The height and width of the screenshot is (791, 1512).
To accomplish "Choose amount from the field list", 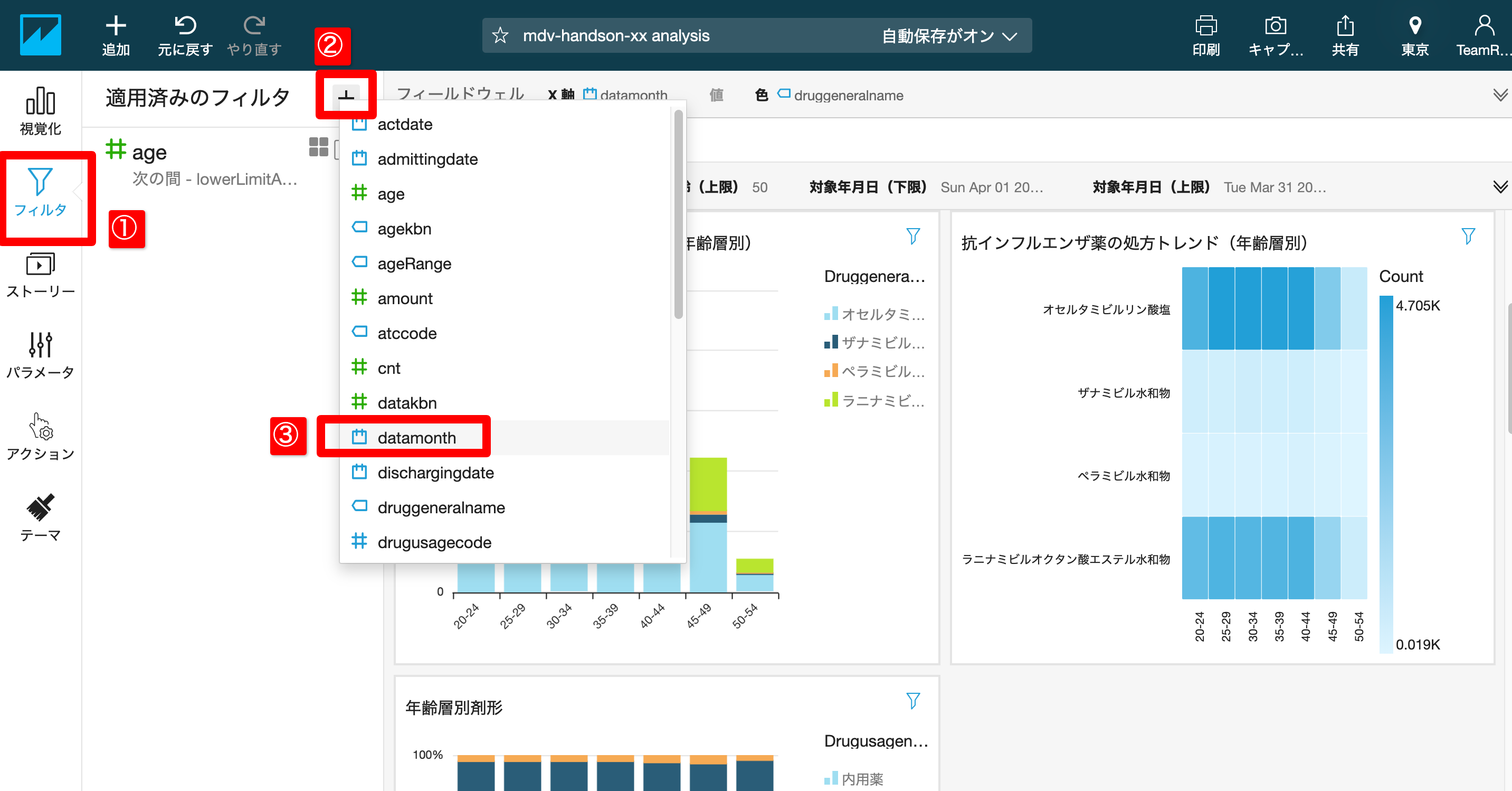I will click(505, 298).
